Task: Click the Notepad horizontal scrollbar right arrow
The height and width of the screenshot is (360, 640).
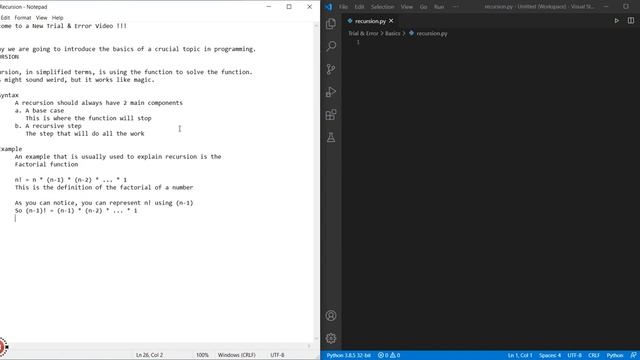Action: [309, 346]
